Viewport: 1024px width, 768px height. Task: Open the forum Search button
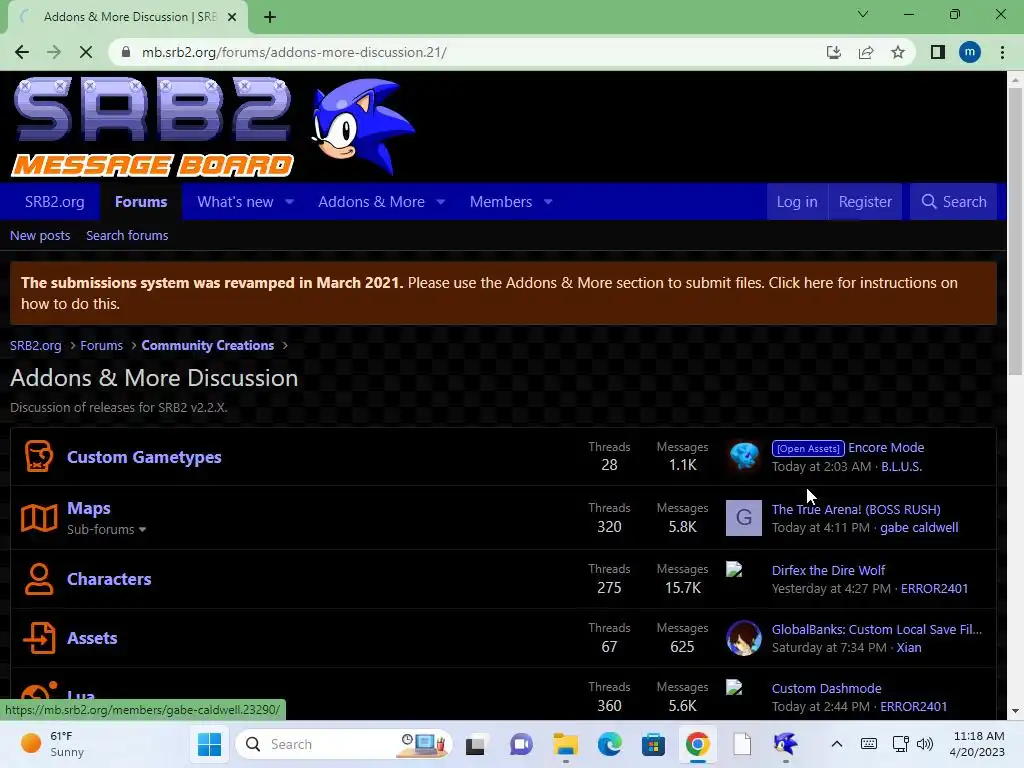click(x=953, y=202)
